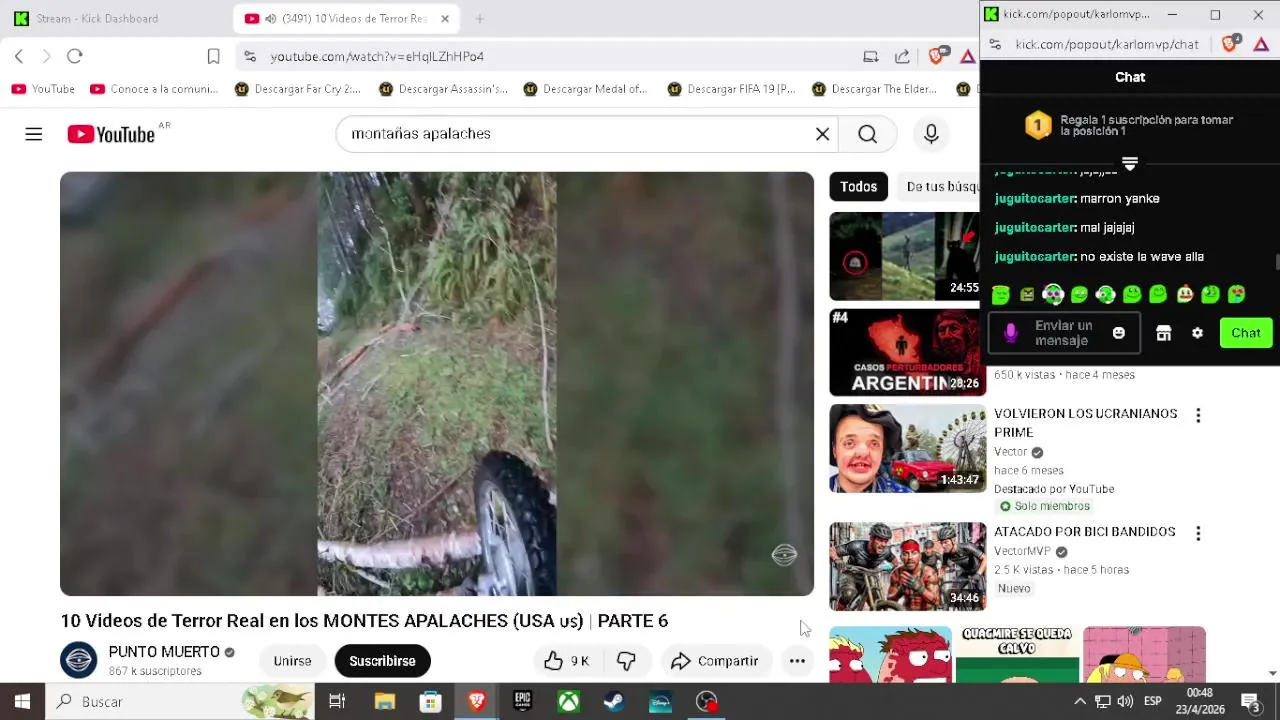Open more actions ellipsis under the video

click(797, 661)
